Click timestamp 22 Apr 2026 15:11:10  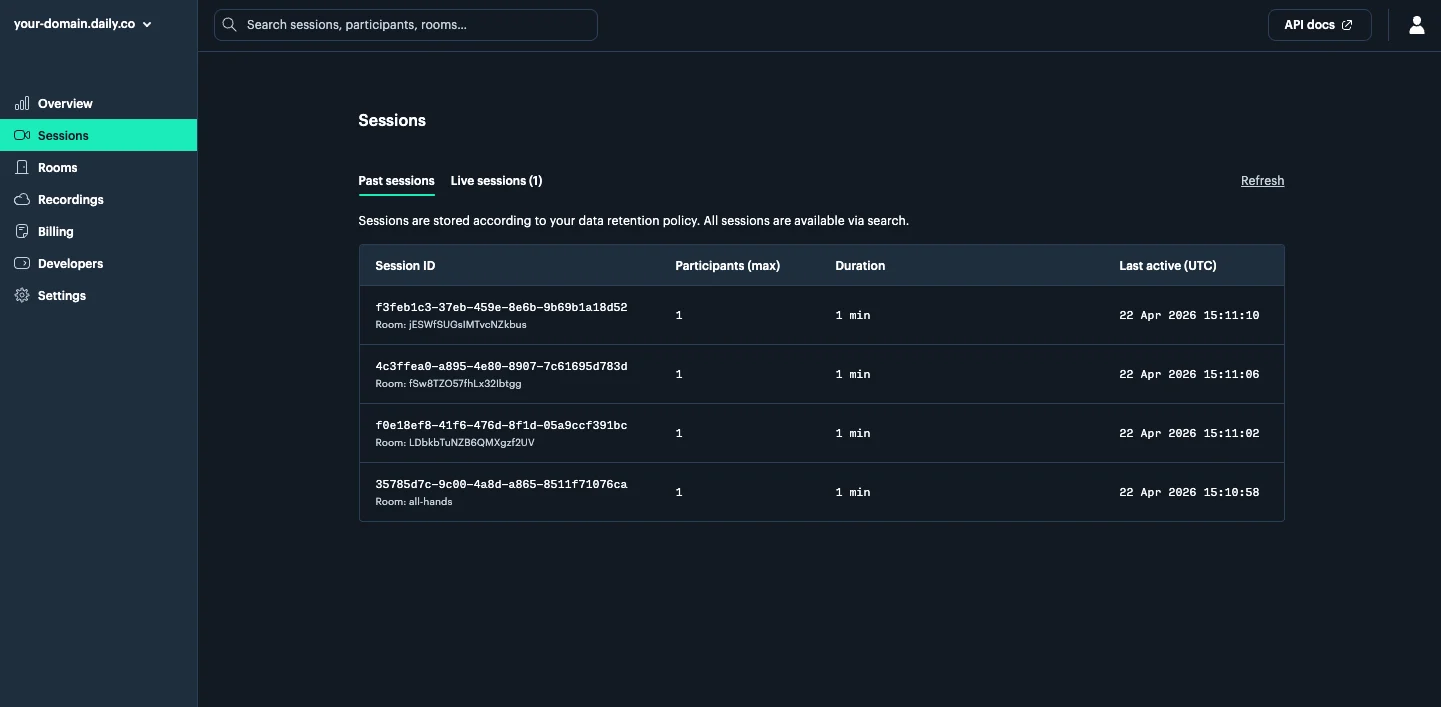click(x=1189, y=316)
